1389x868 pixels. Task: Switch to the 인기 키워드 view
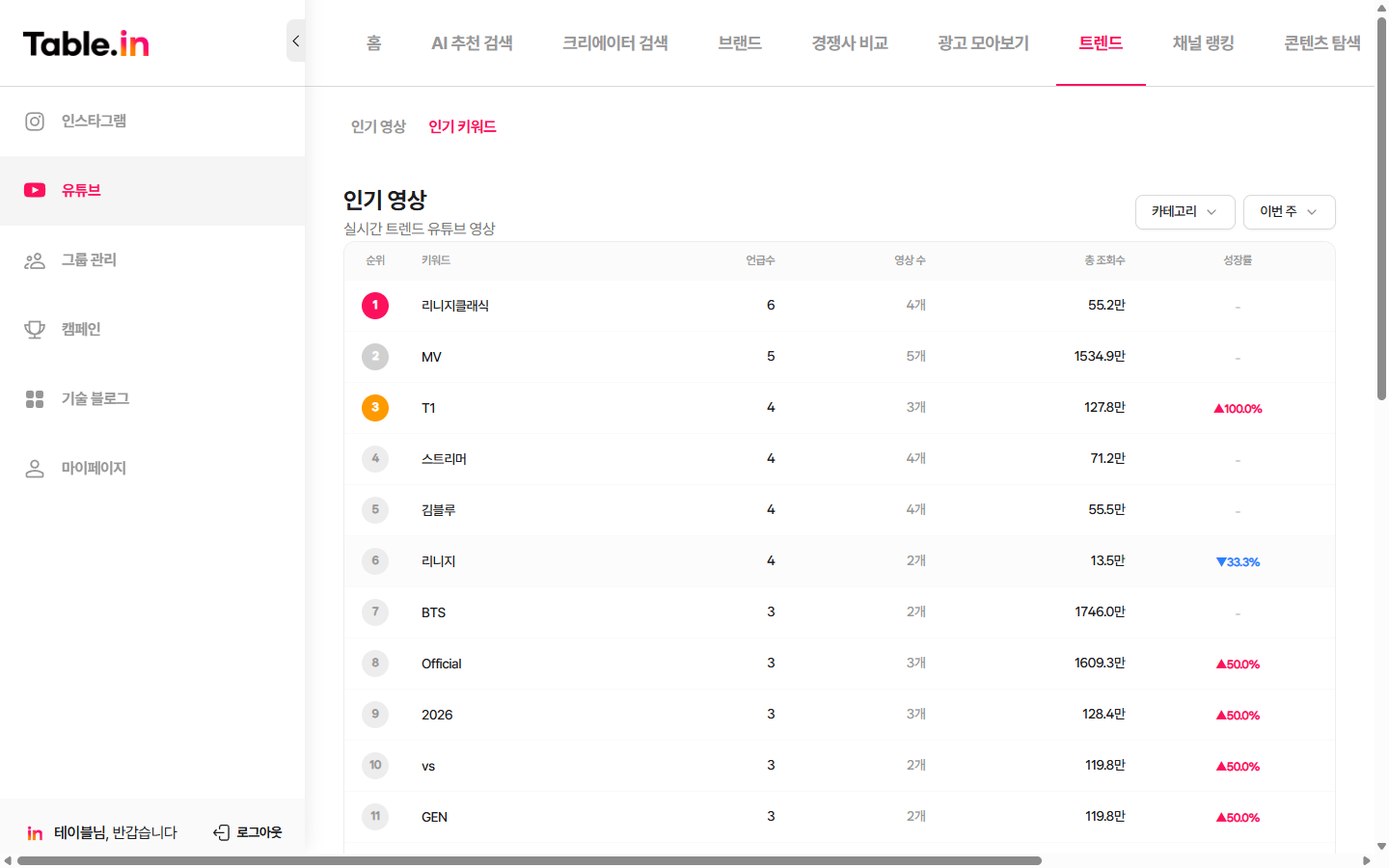tap(460, 125)
